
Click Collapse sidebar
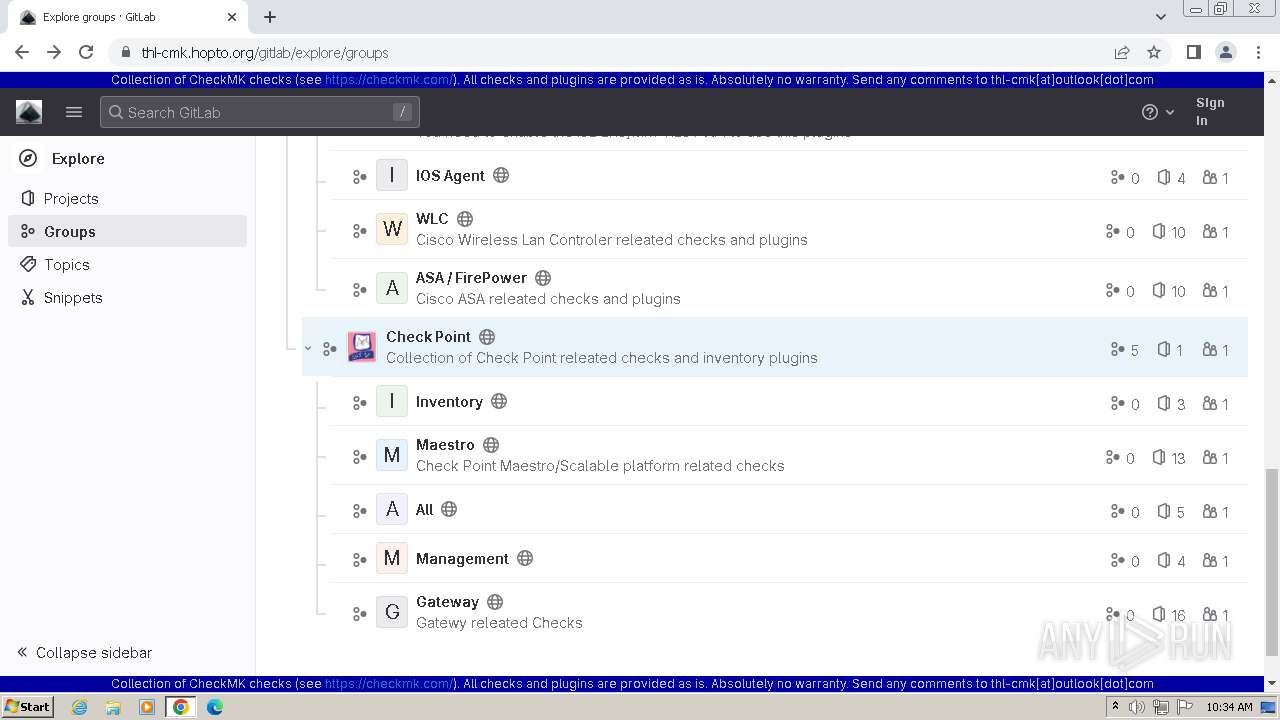pyautogui.click(x=84, y=652)
